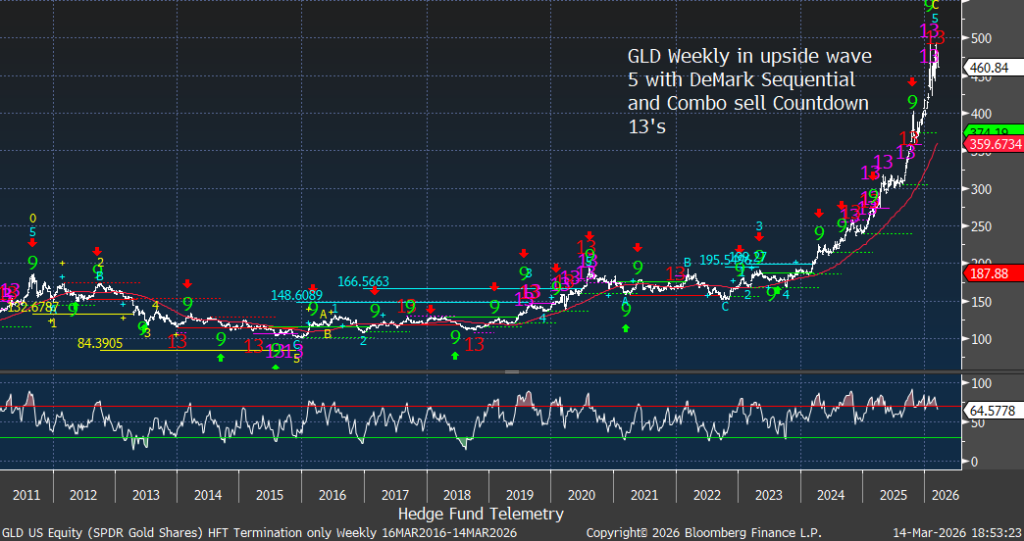This screenshot has width=1024, height=541.
Task: Select the red 359.6734 moving average label
Action: point(991,144)
